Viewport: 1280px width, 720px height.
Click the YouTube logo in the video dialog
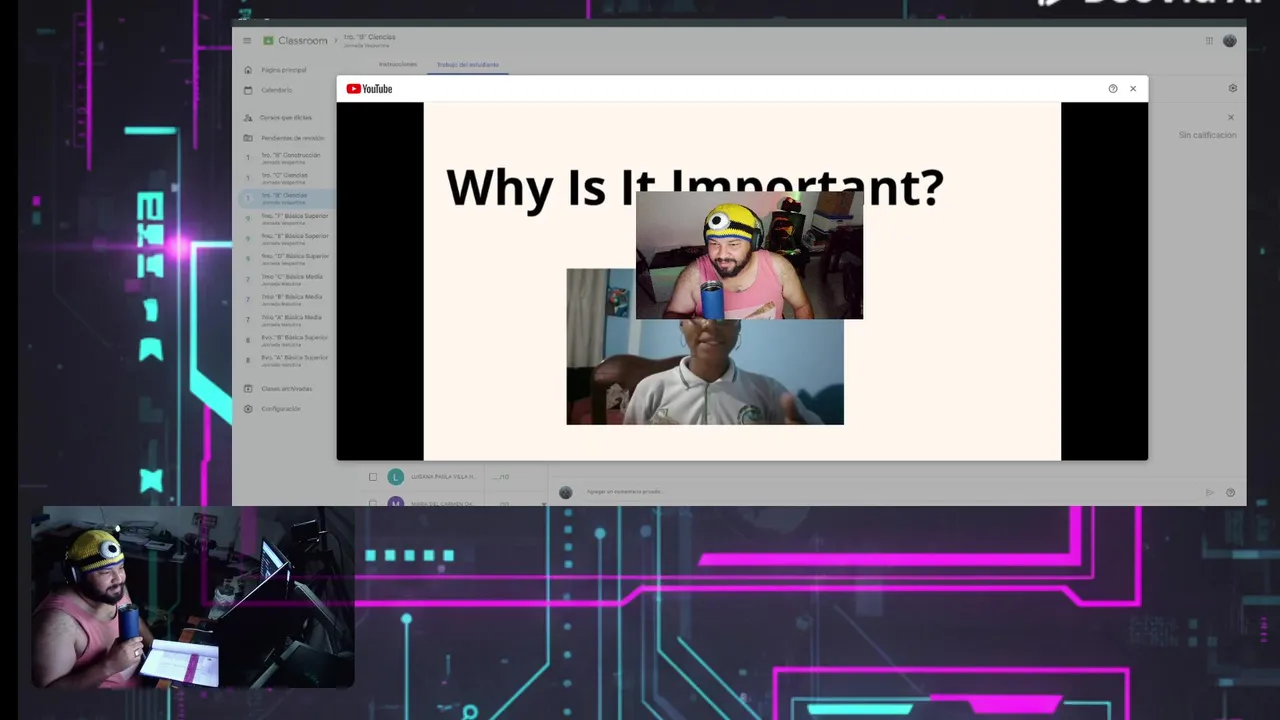tap(369, 89)
